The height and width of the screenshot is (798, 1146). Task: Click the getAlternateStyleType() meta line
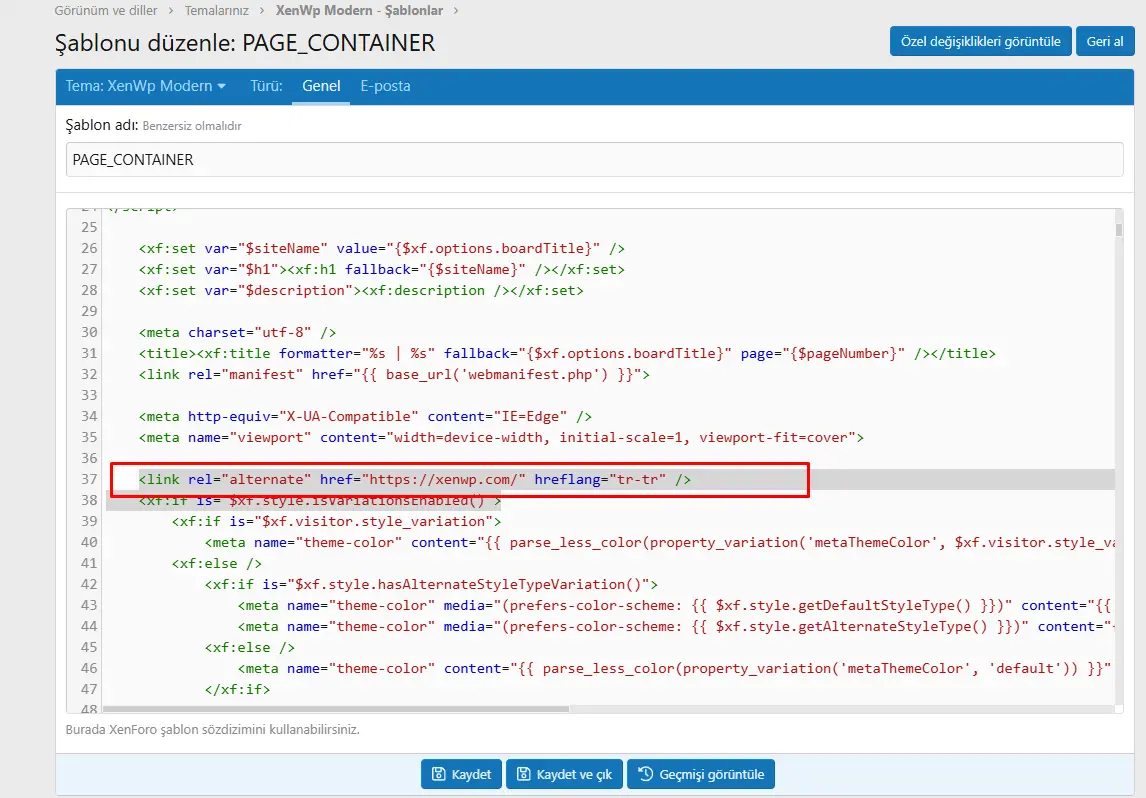click(x=675, y=626)
